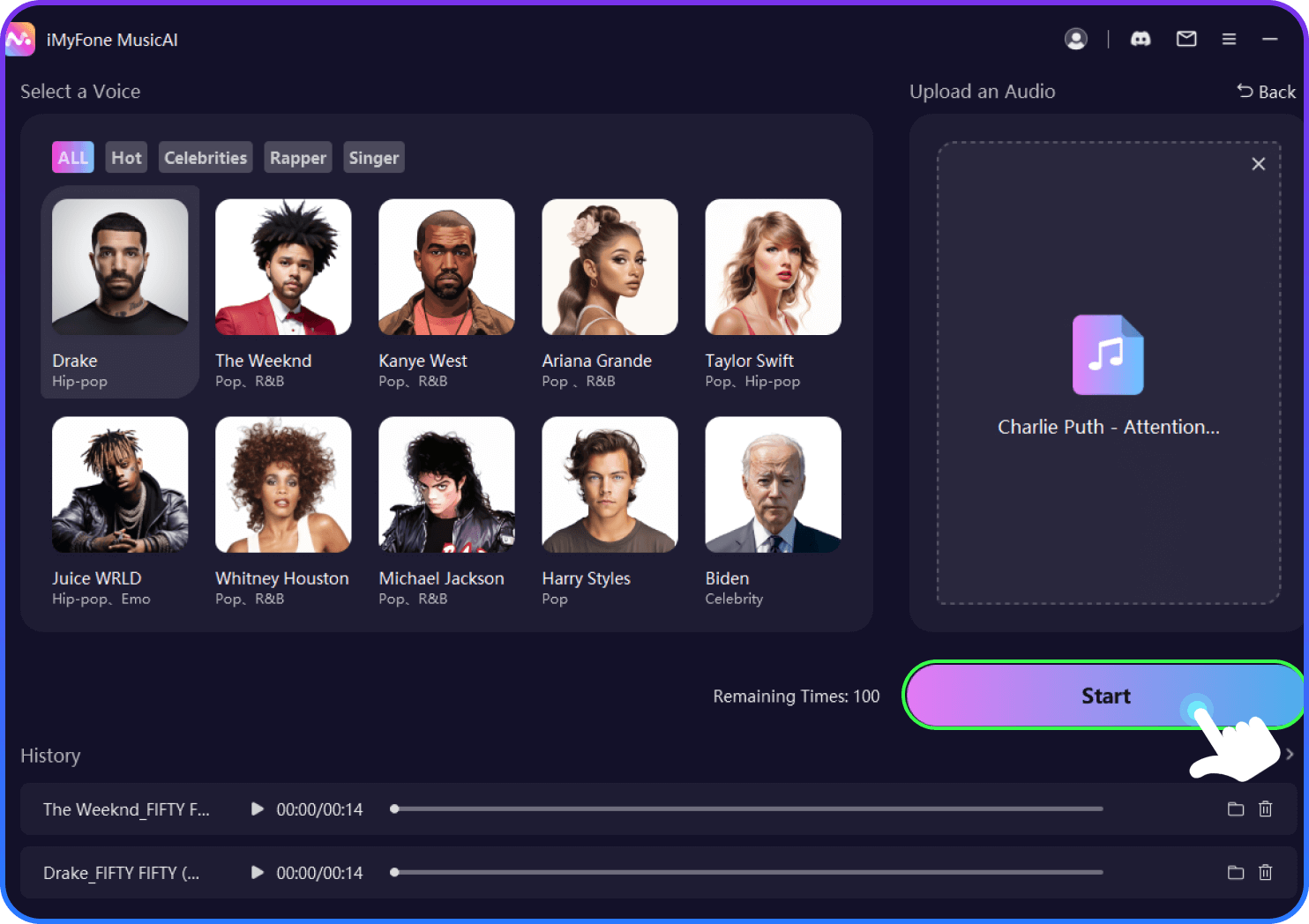1309x924 pixels.
Task: Pick Michael Jackson voice
Action: point(446,511)
